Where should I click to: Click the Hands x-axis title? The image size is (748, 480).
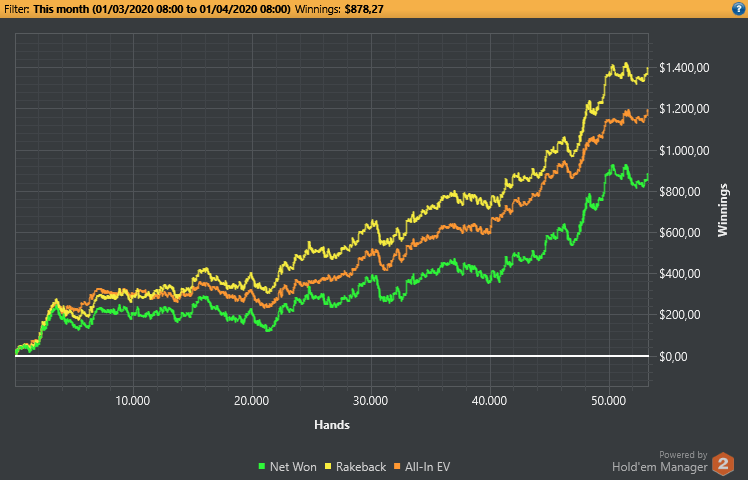click(x=332, y=425)
